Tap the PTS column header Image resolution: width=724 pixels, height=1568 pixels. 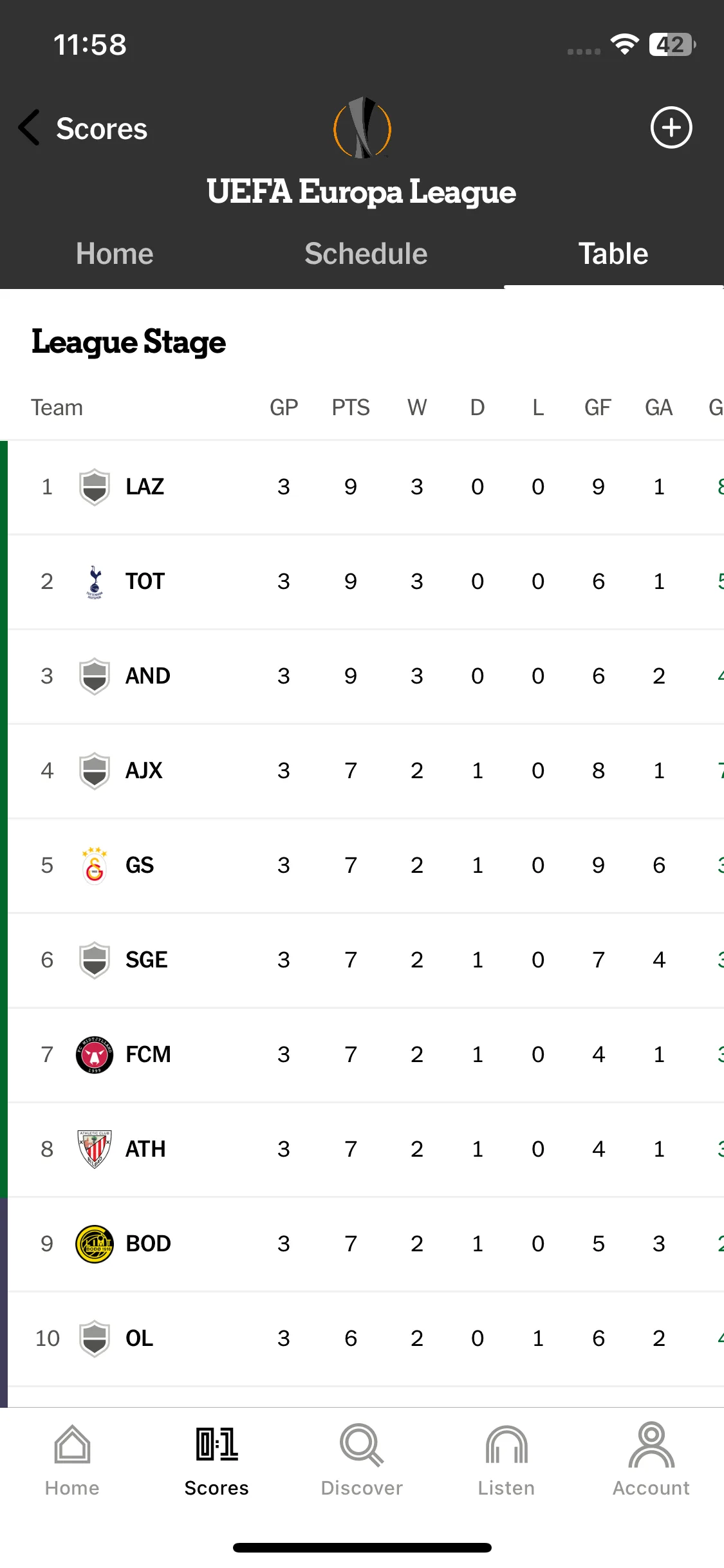tap(351, 407)
